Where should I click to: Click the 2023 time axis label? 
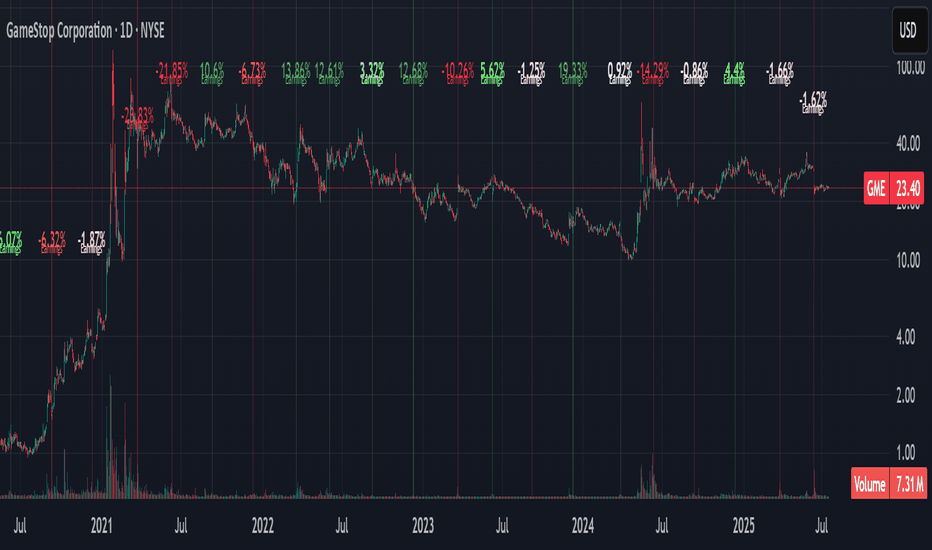pyautogui.click(x=423, y=526)
